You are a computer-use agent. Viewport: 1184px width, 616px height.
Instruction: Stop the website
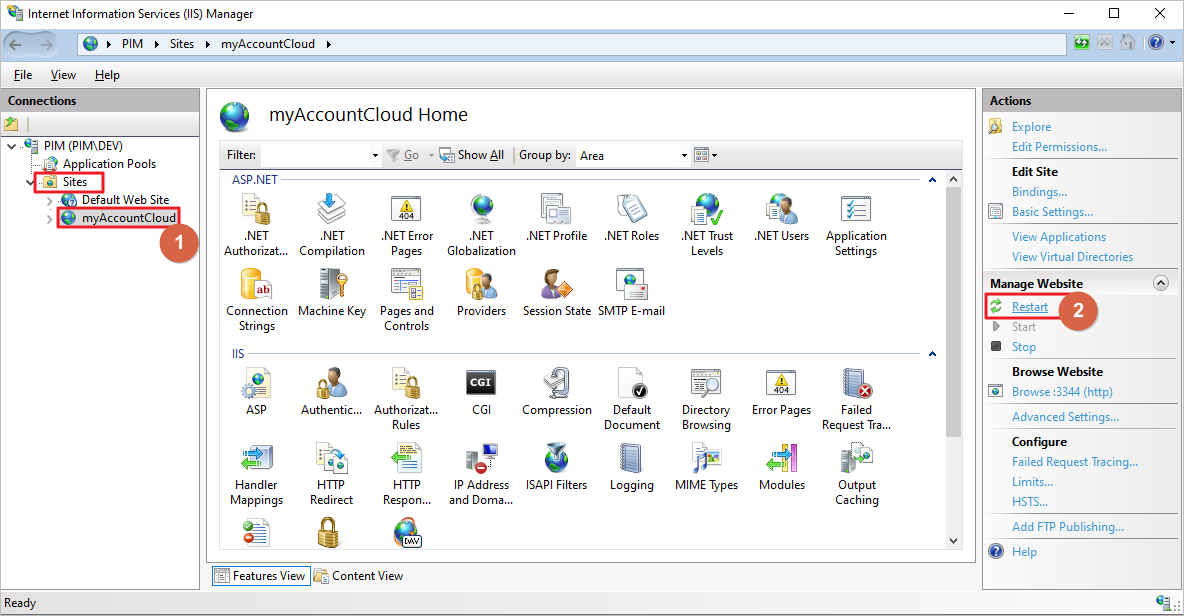[1023, 346]
